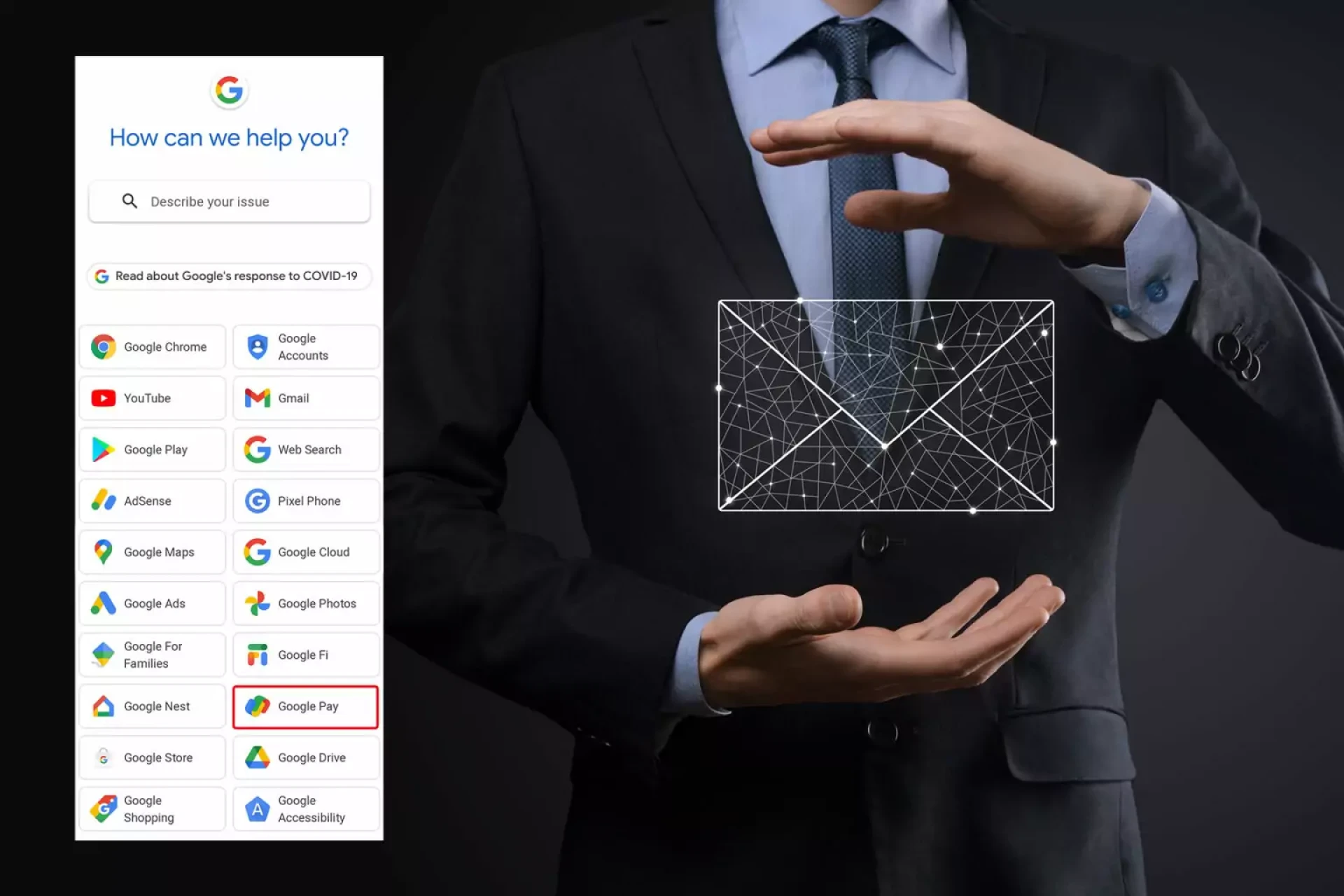Click the AdSense support icon
The width and height of the screenshot is (1344, 896).
pos(103,500)
